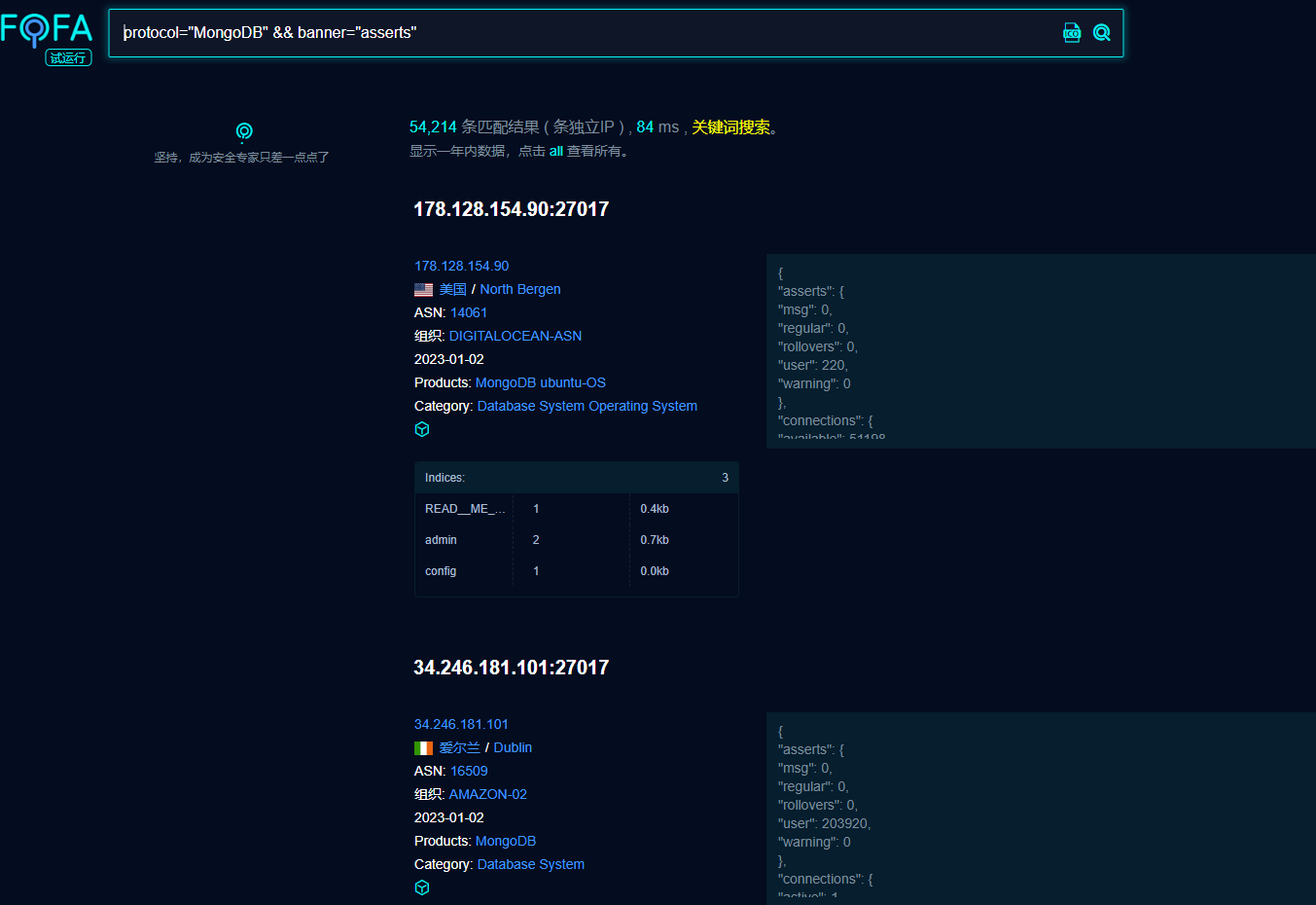Click the banner line "user": 220

click(x=813, y=365)
